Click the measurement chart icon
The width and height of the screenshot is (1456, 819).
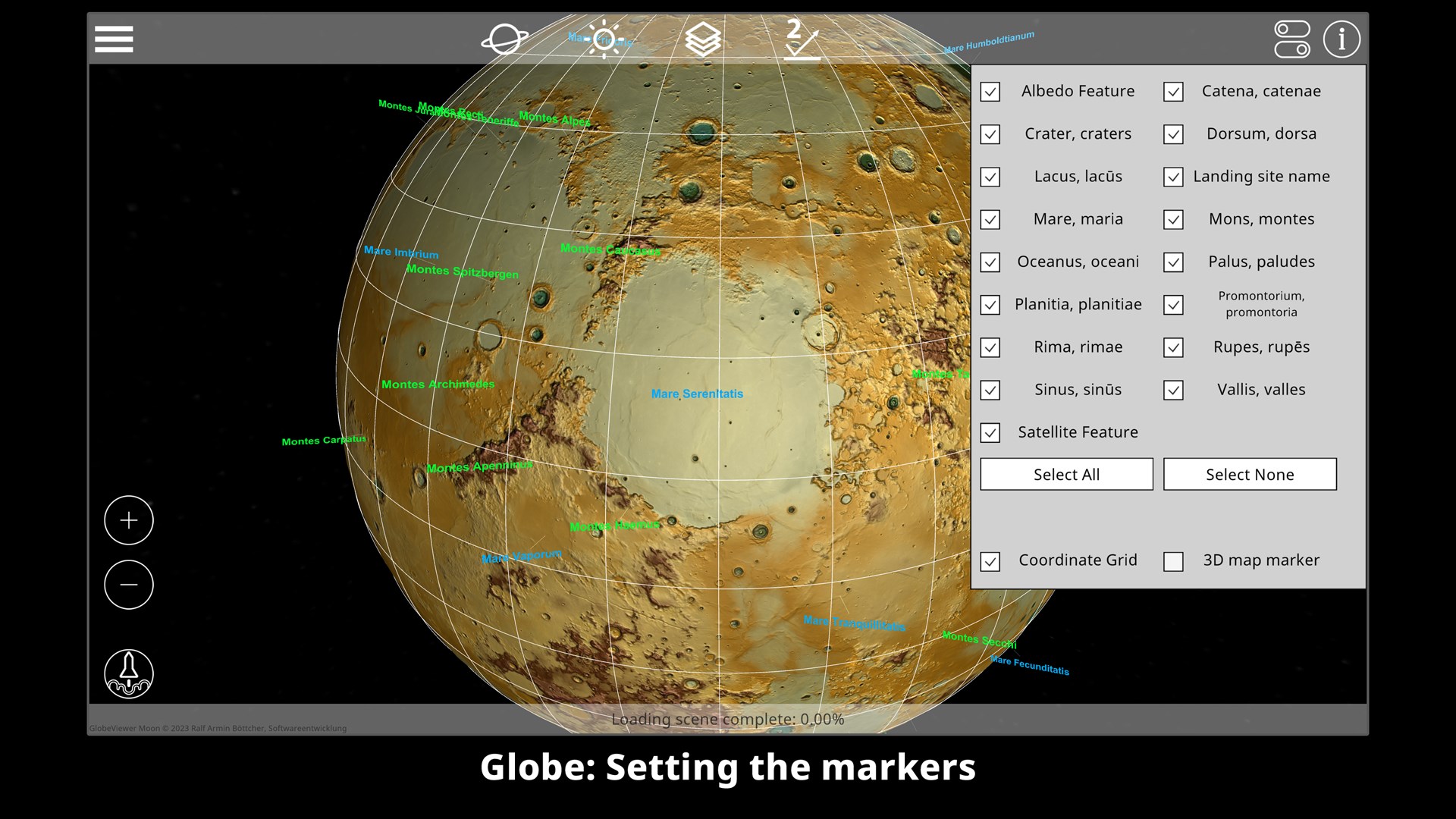click(x=801, y=39)
